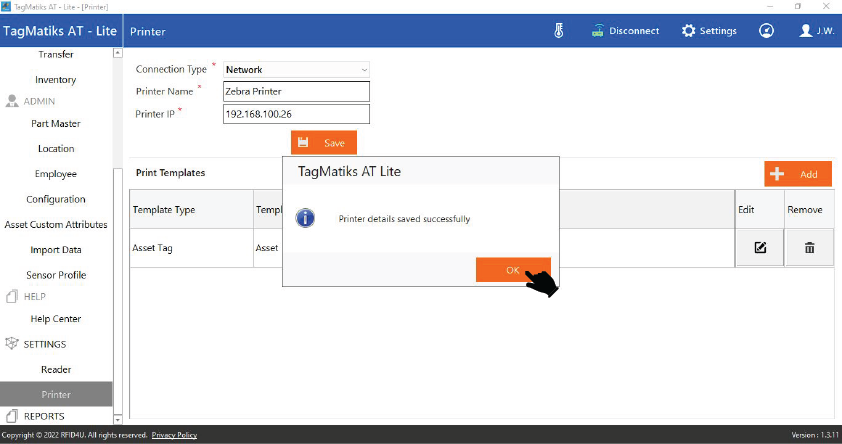
Task: Click the blue info icon in dialog
Action: tap(306, 218)
